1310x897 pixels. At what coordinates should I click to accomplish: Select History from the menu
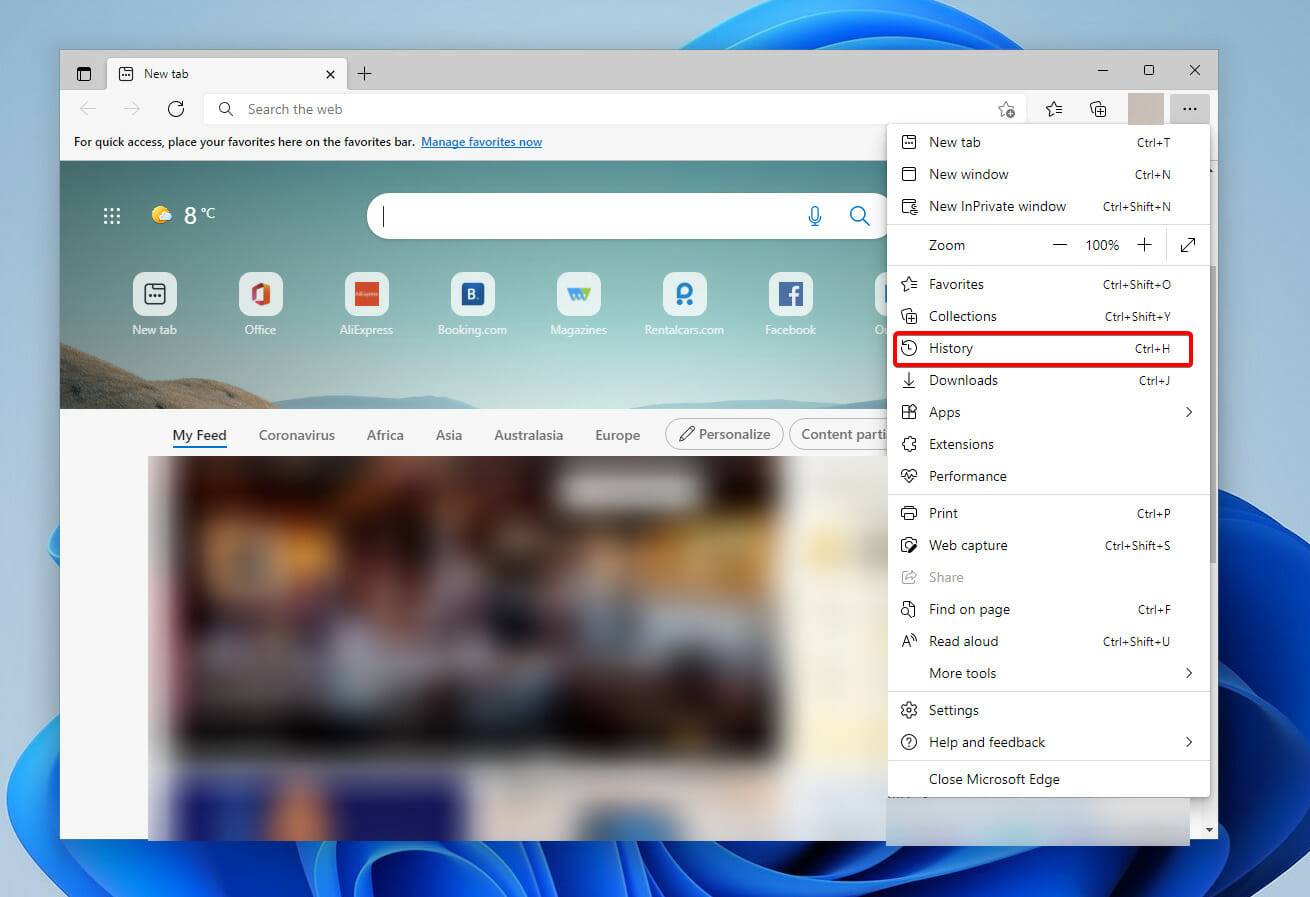click(1043, 348)
